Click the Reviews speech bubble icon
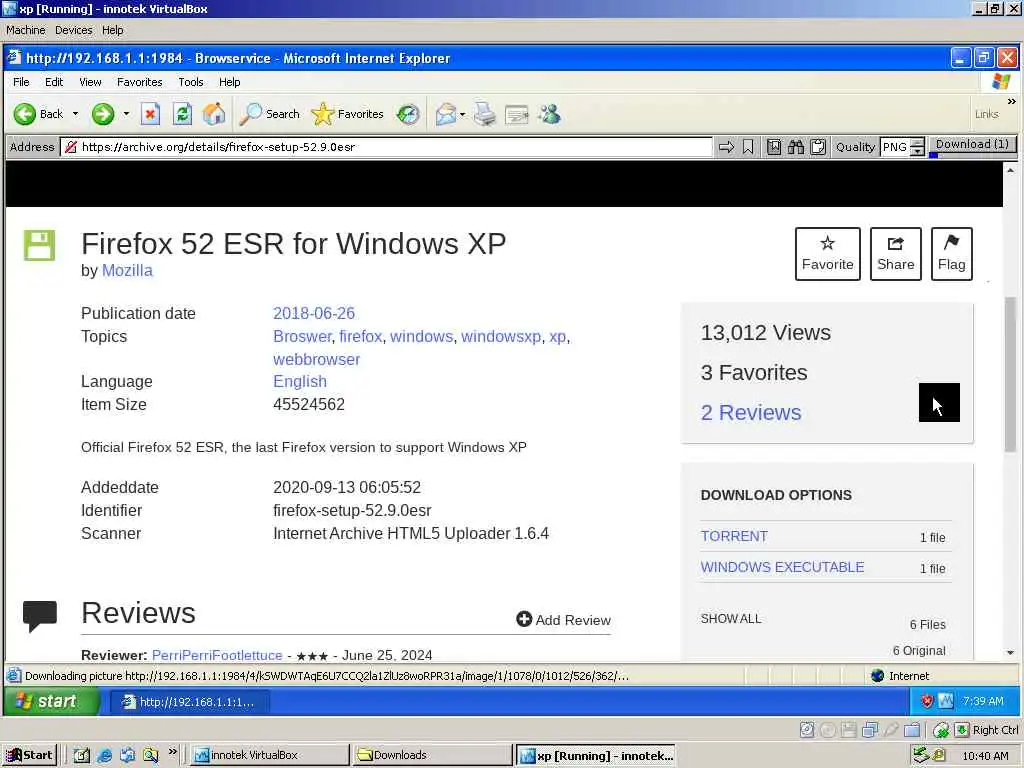Viewport: 1024px width, 768px height. 40,616
